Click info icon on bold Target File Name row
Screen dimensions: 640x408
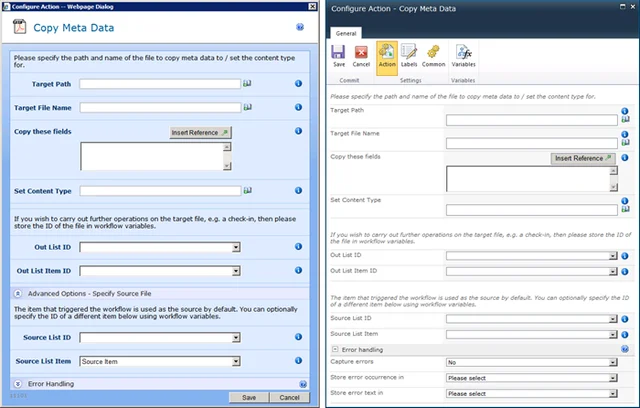(x=298, y=106)
